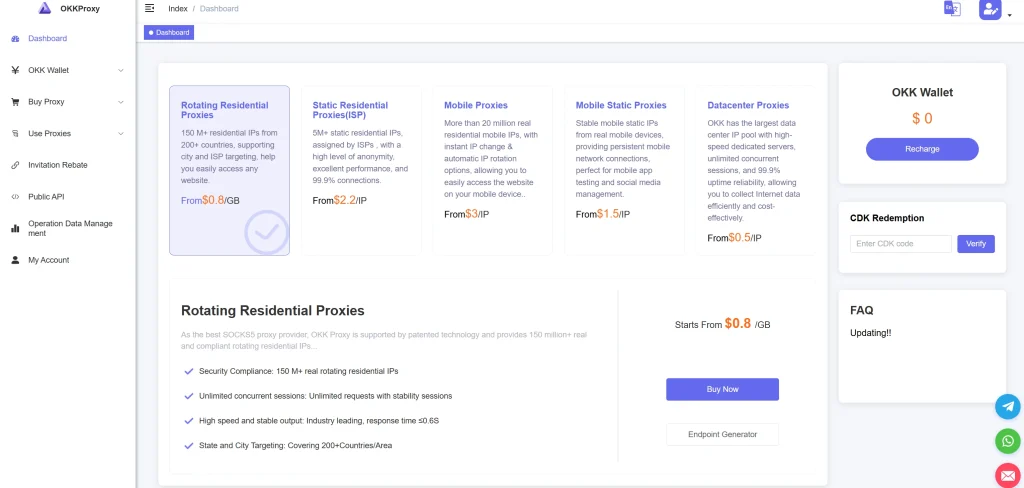
Task: Open the user profile avatar menu
Action: pyautogui.click(x=990, y=10)
